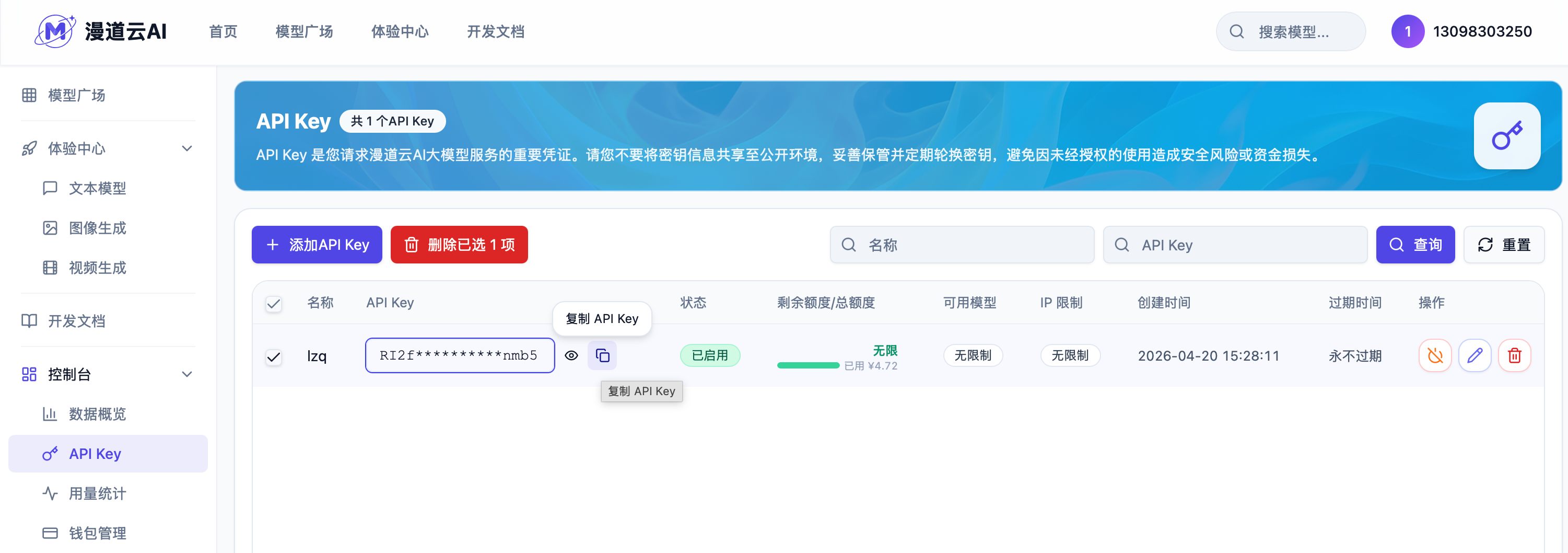Screen dimensions: 1568x553
Task: Open 钱包管理 in the sidebar
Action: (108, 534)
